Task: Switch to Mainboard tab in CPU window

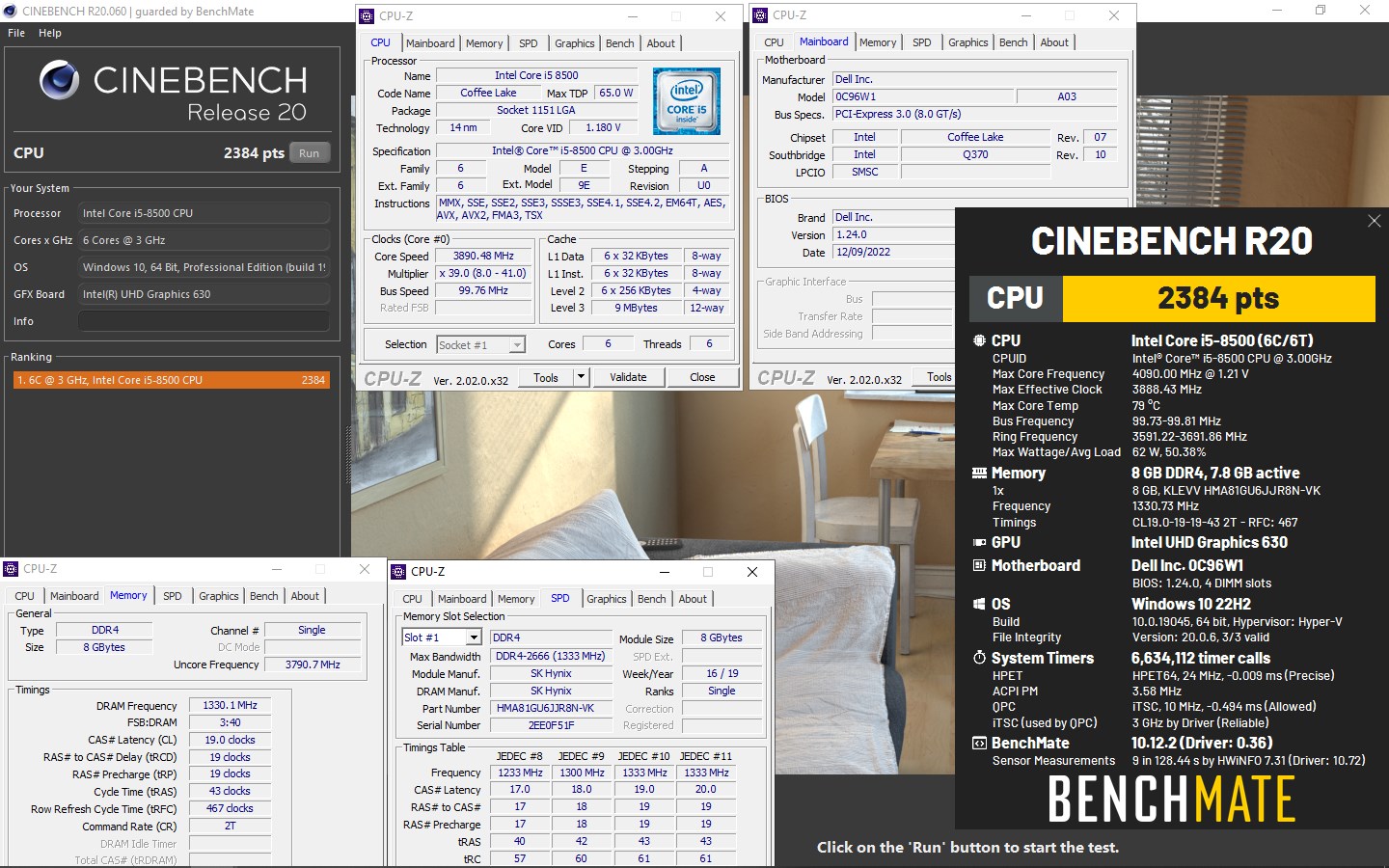Action: coord(430,43)
